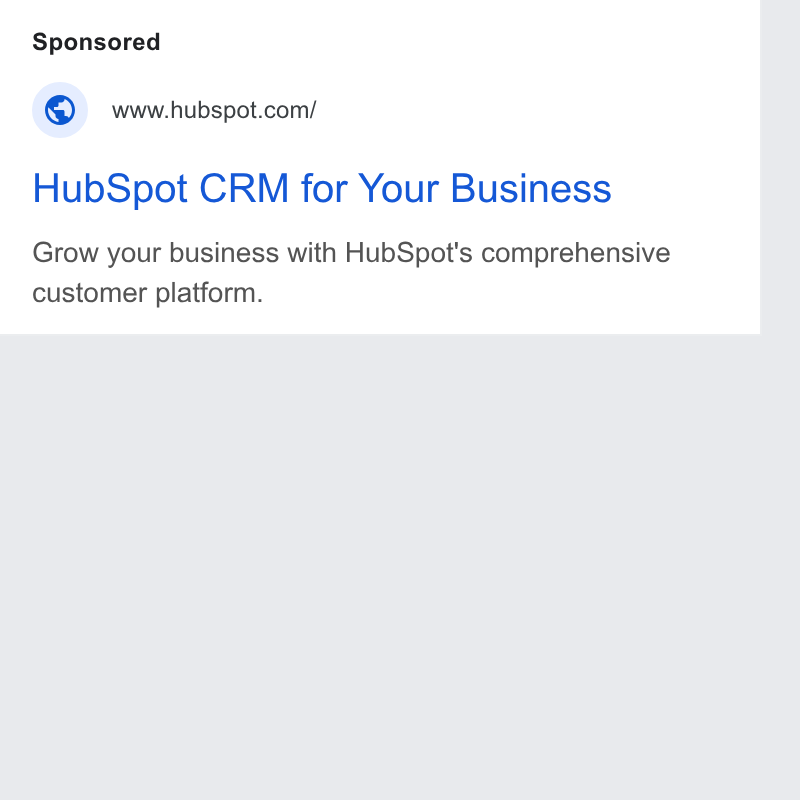The width and height of the screenshot is (800, 800).
Task: Click the www.hubspot.com/ display URL
Action: coord(214,110)
